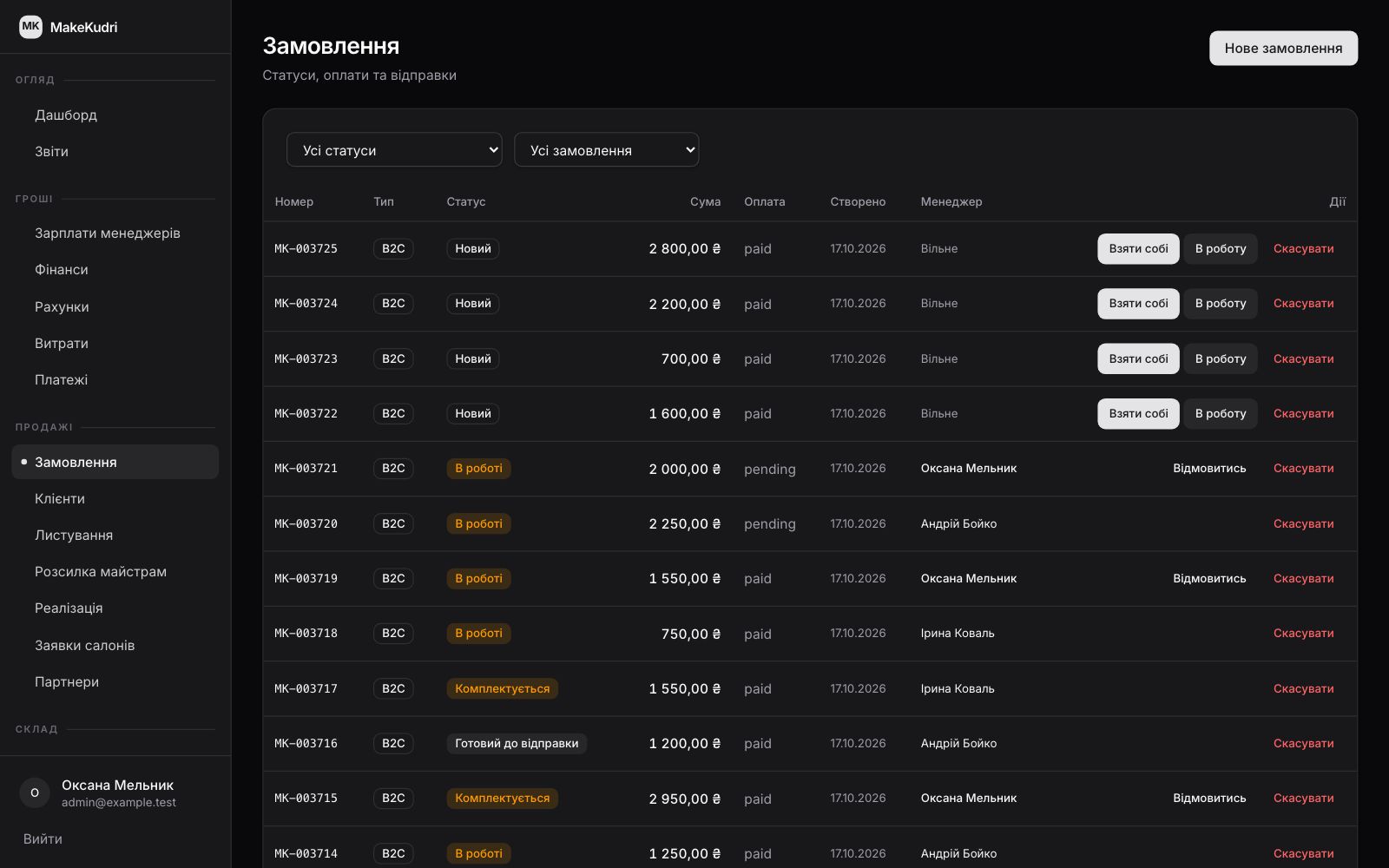Click order number MK-003716
Image resolution: width=1389 pixels, height=868 pixels.
pyautogui.click(x=306, y=744)
